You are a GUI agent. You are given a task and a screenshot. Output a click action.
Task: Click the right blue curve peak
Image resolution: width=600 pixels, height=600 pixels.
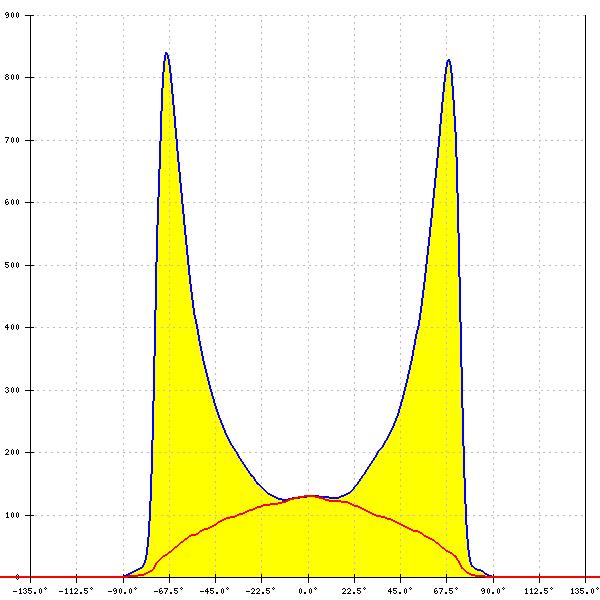pos(448,60)
